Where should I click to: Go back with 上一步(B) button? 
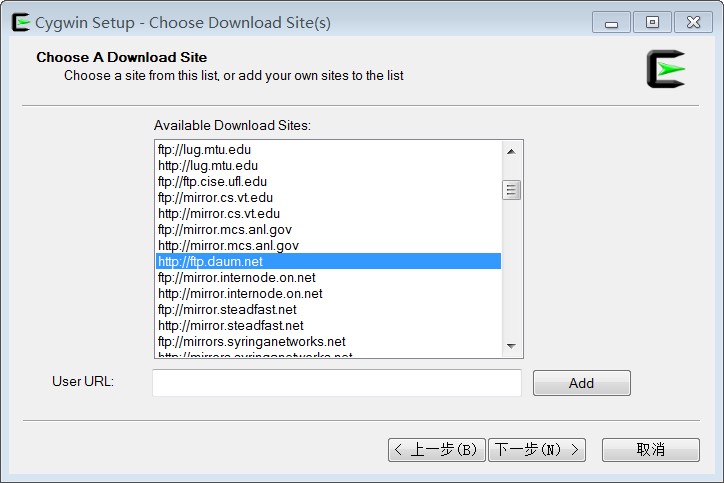pyautogui.click(x=437, y=450)
